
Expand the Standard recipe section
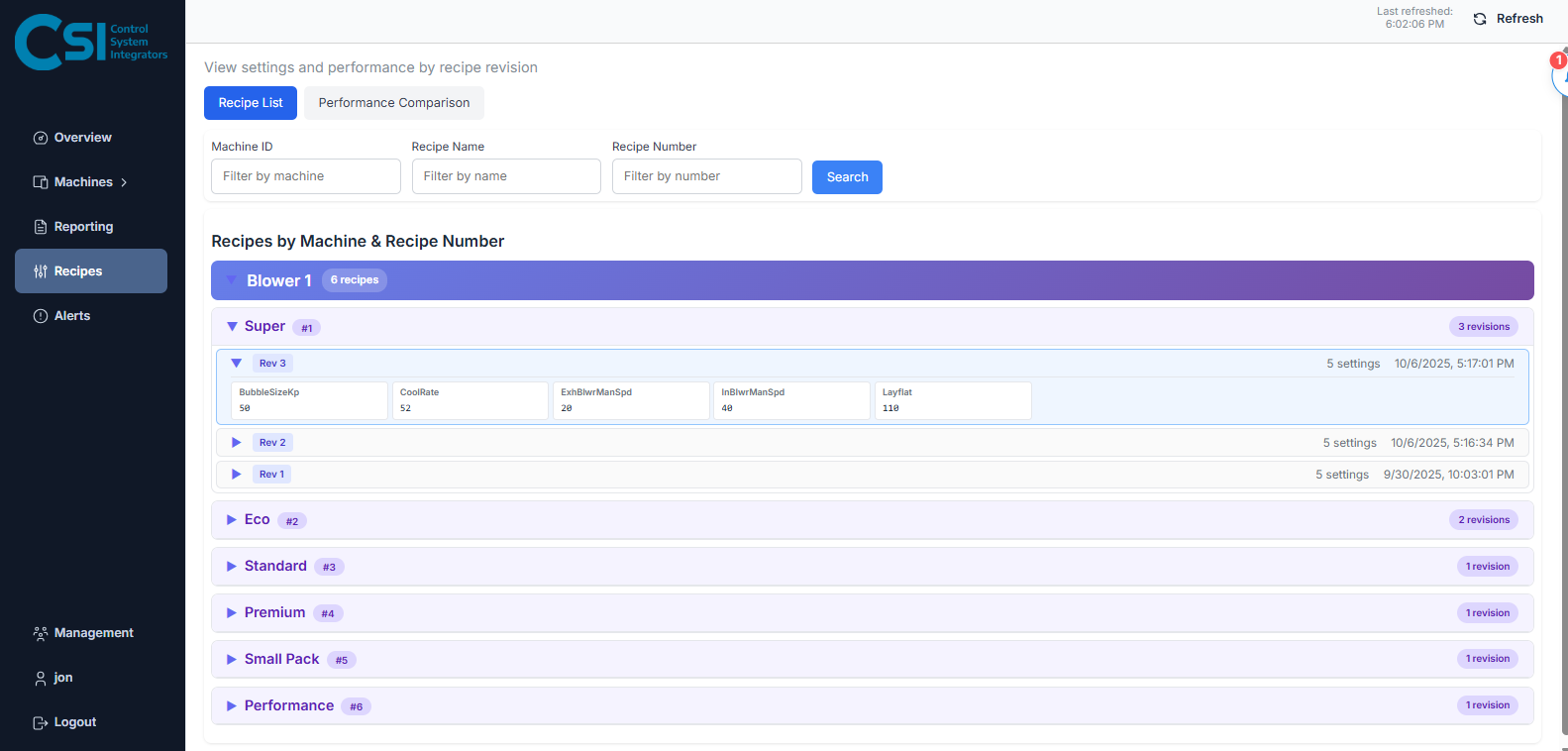click(x=232, y=566)
